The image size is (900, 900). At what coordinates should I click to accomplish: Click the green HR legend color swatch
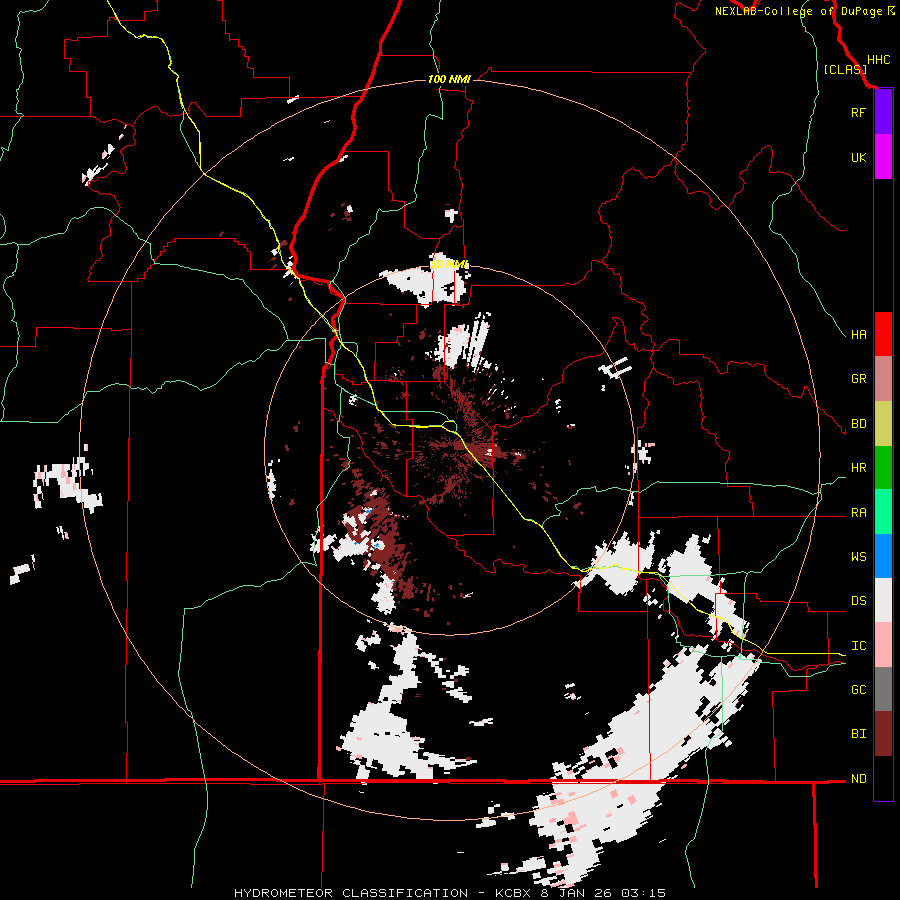(883, 468)
